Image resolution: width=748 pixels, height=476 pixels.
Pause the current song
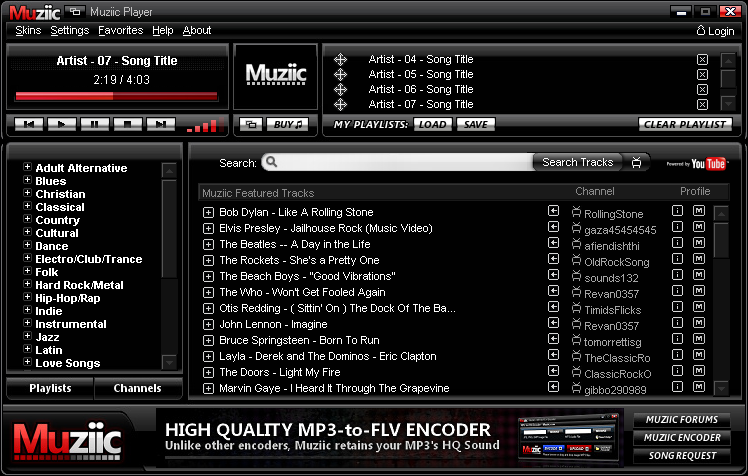[x=94, y=124]
